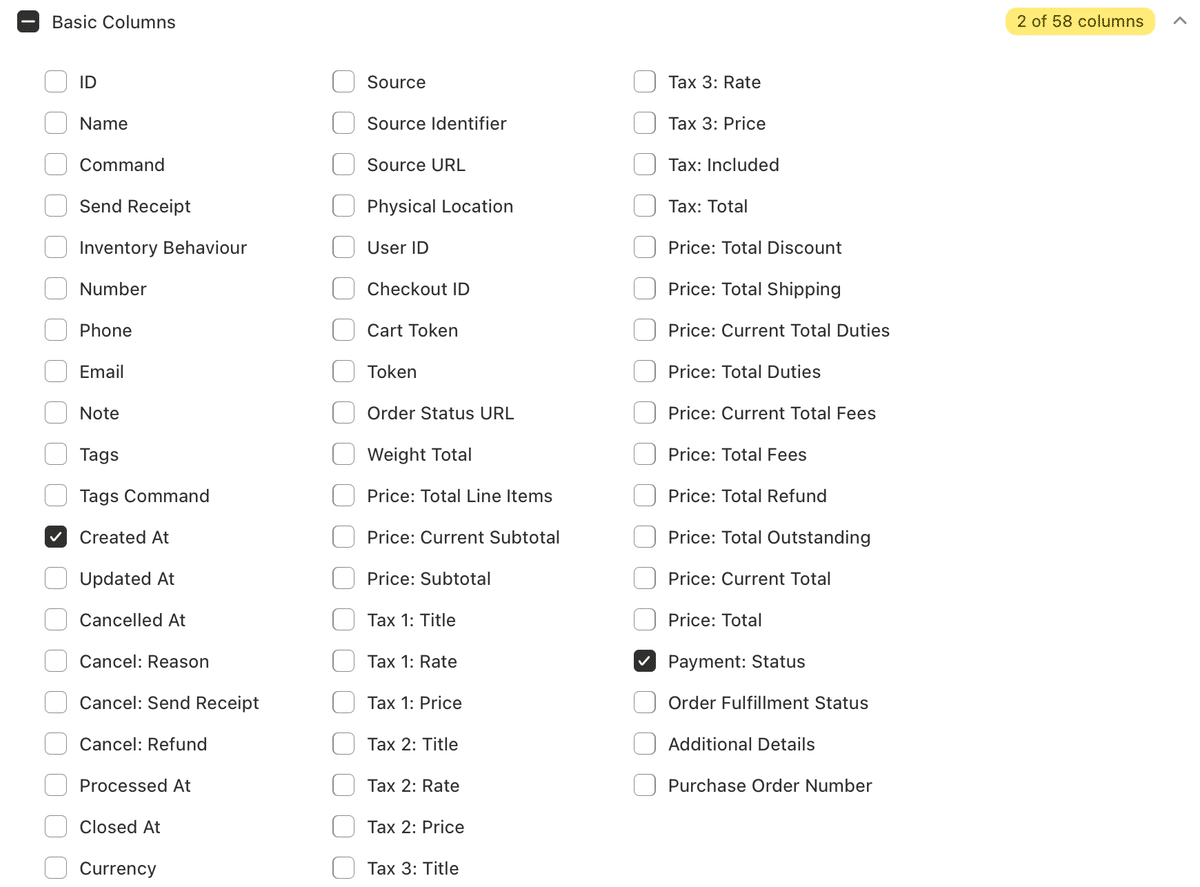Deselect all via Basic Columns minus checkbox
This screenshot has width=1200, height=887.
tap(28, 22)
